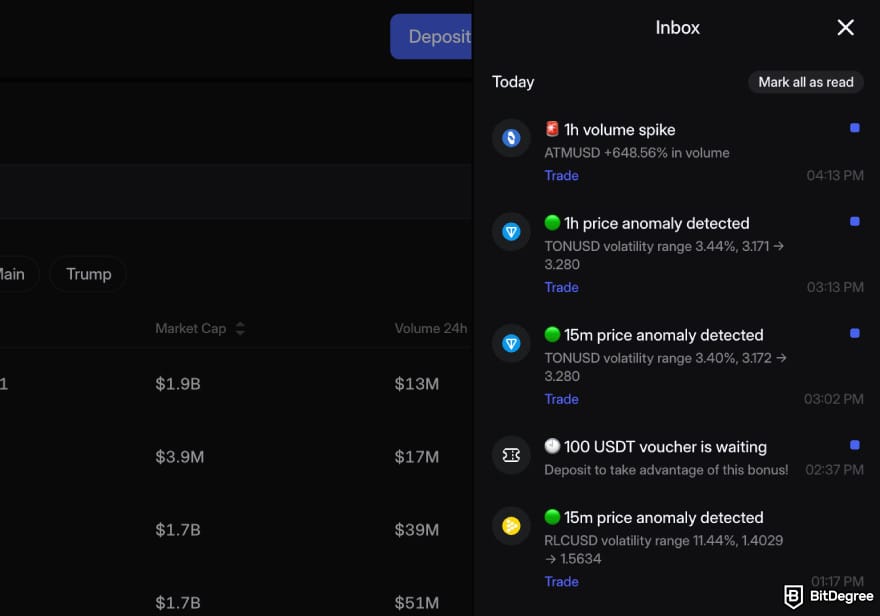Viewport: 880px width, 616px height.
Task: Click the 'TONUSD volatility range 3.44%' description
Action: click(x=664, y=255)
